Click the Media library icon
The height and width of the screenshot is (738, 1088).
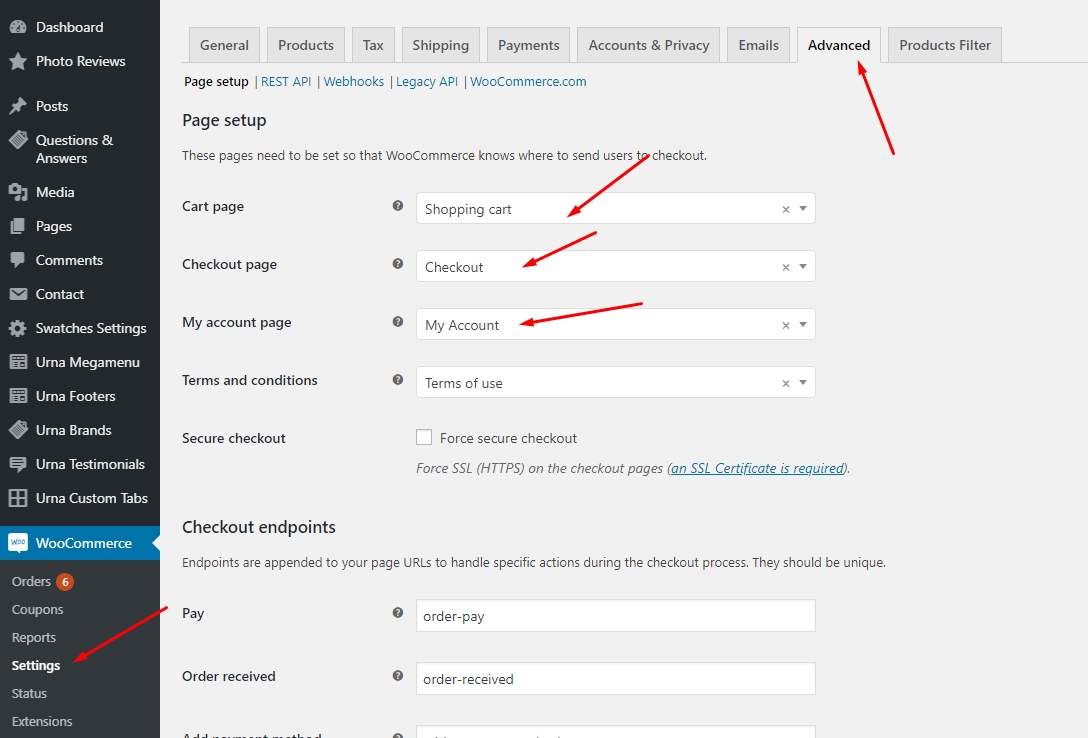click(x=17, y=192)
